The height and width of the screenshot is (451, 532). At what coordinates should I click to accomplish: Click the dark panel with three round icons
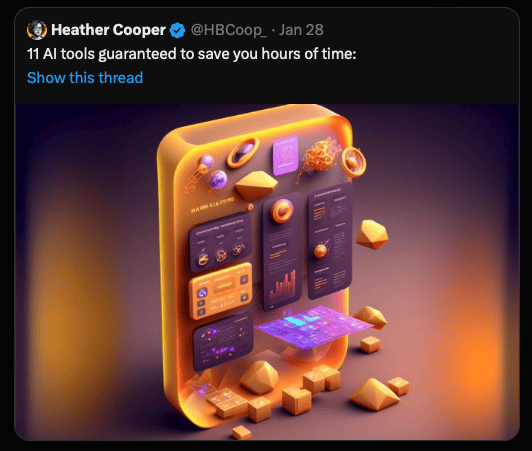221,243
